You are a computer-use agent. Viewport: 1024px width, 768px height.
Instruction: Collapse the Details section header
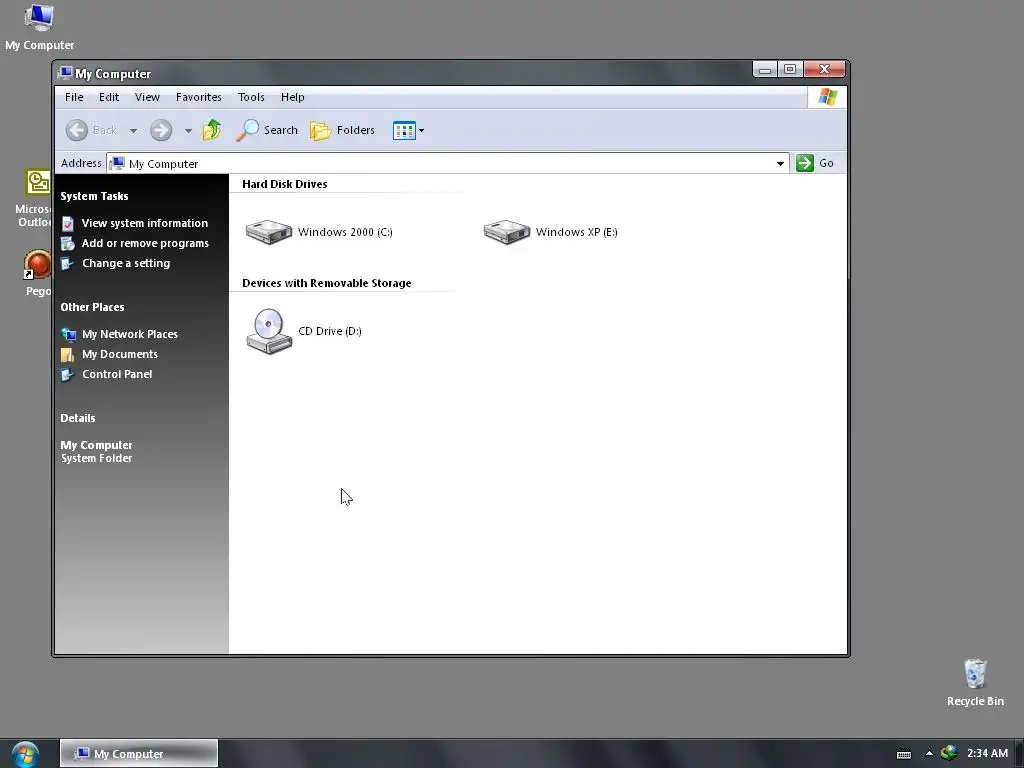[78, 418]
